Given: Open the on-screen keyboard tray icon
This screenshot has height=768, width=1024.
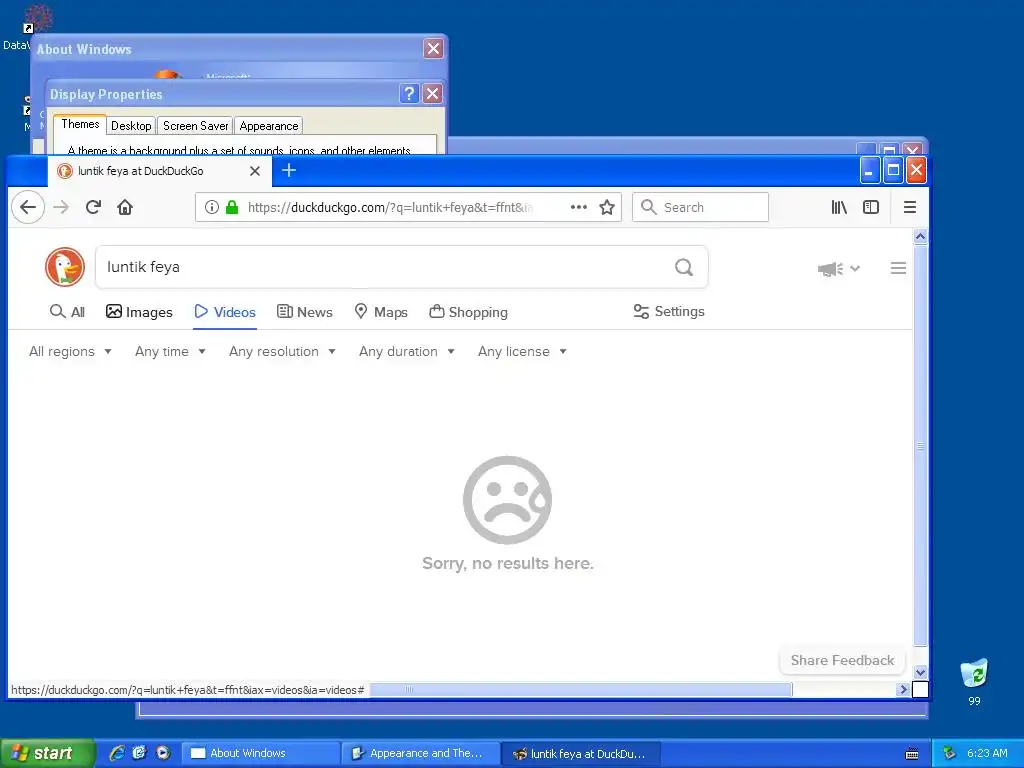Looking at the screenshot, I should (912, 754).
